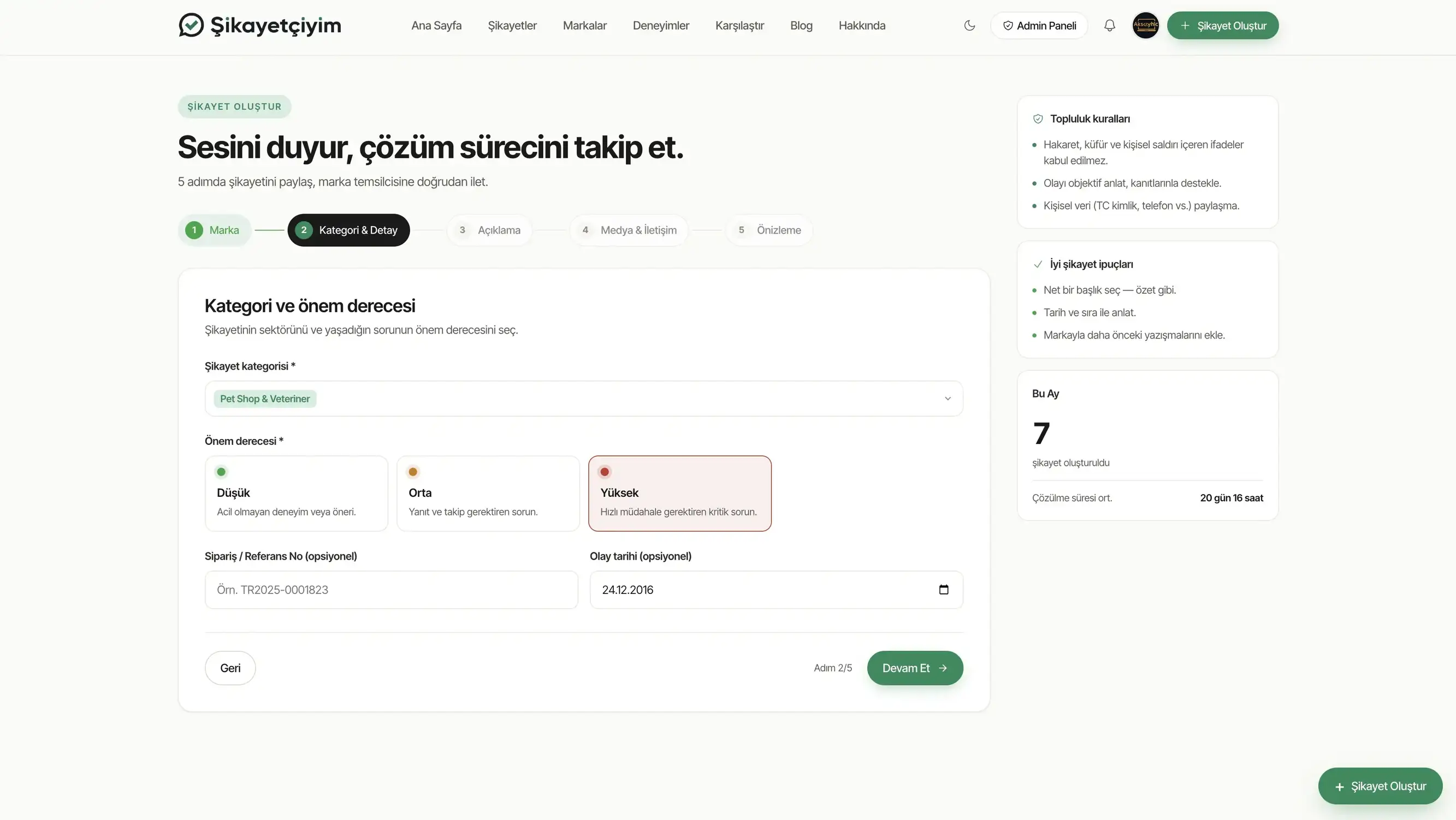Jump to step 5 Önizleme
The width and height of the screenshot is (1456, 820).
click(x=770, y=230)
